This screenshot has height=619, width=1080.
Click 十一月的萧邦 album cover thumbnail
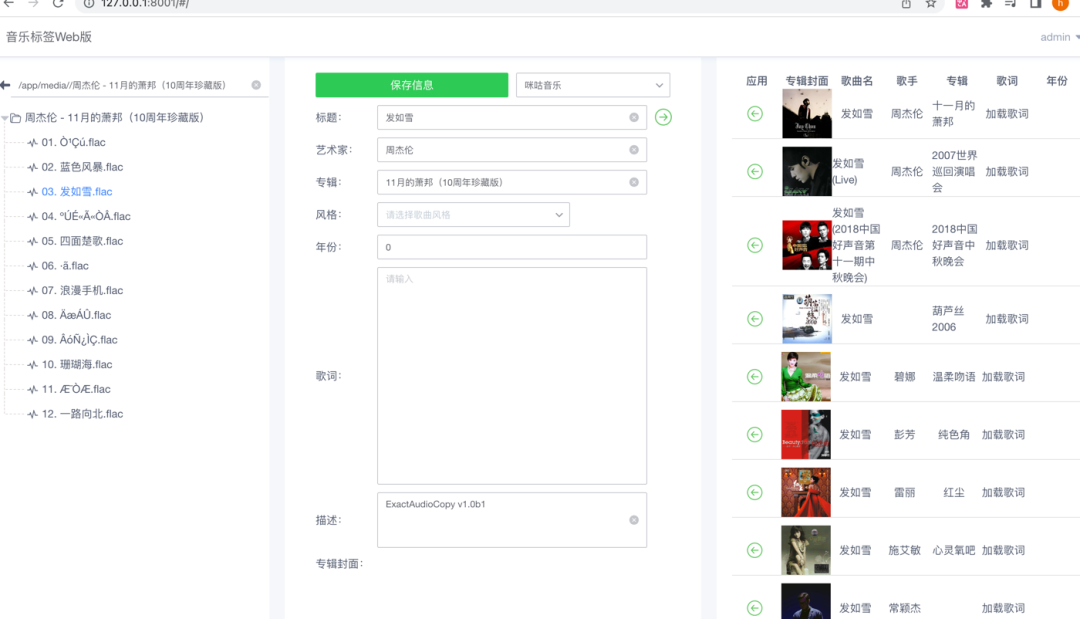point(807,114)
